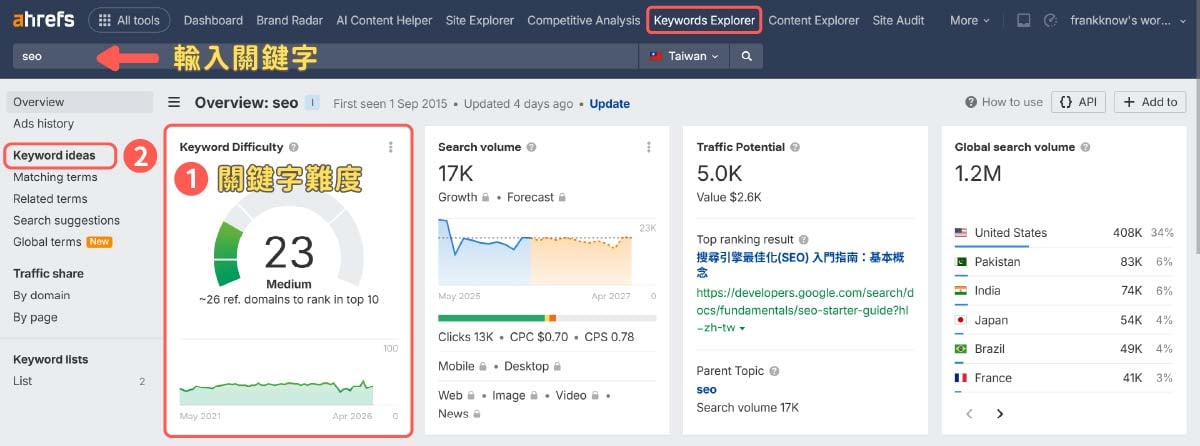Open Dashboard in top navigation

click(x=213, y=20)
